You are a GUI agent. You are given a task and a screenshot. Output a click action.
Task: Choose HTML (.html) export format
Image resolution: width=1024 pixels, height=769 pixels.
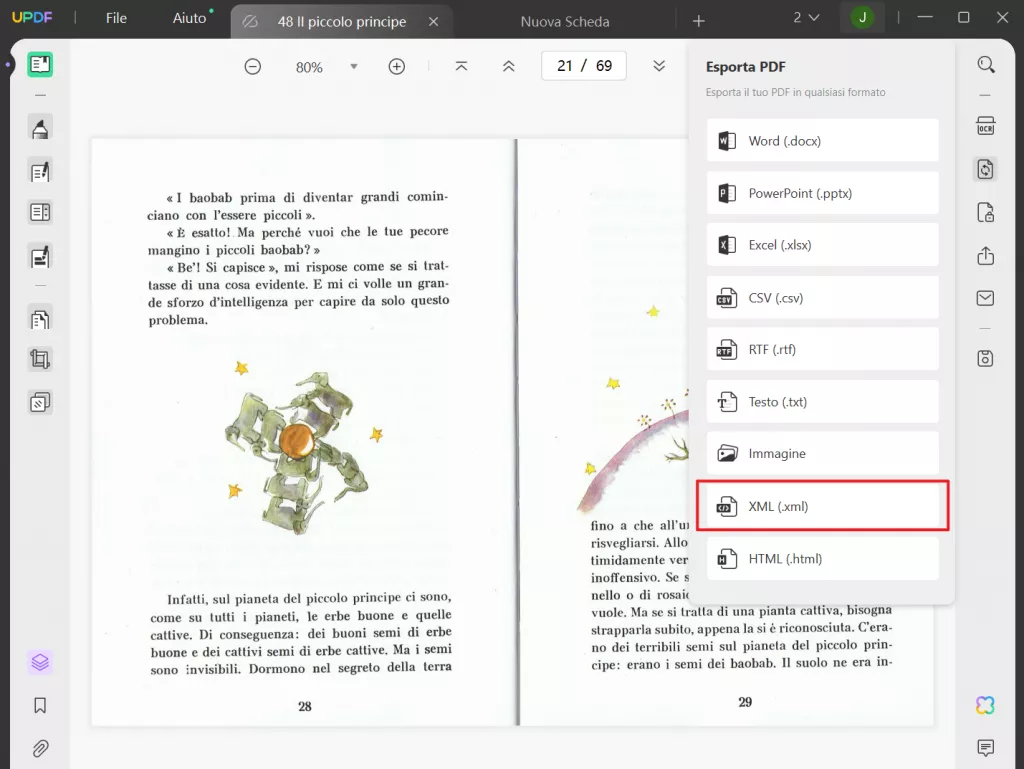coord(822,558)
